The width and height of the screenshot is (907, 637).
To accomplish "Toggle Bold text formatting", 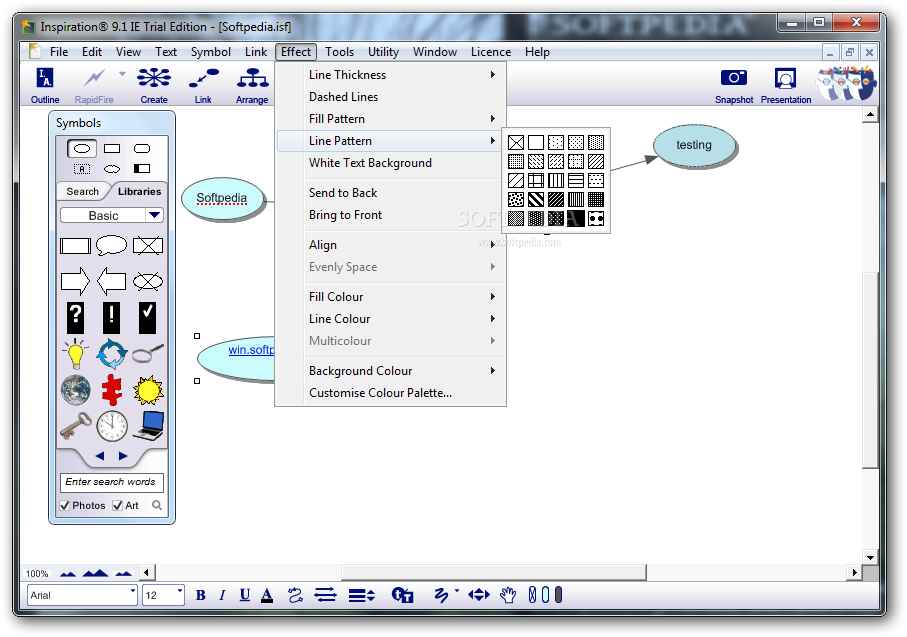I will point(201,595).
